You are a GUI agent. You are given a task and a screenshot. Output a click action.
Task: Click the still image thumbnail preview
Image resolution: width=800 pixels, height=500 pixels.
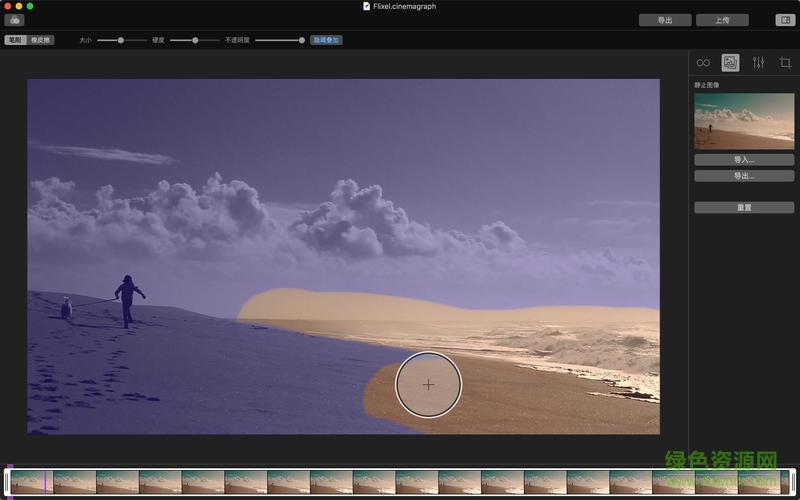pos(744,121)
